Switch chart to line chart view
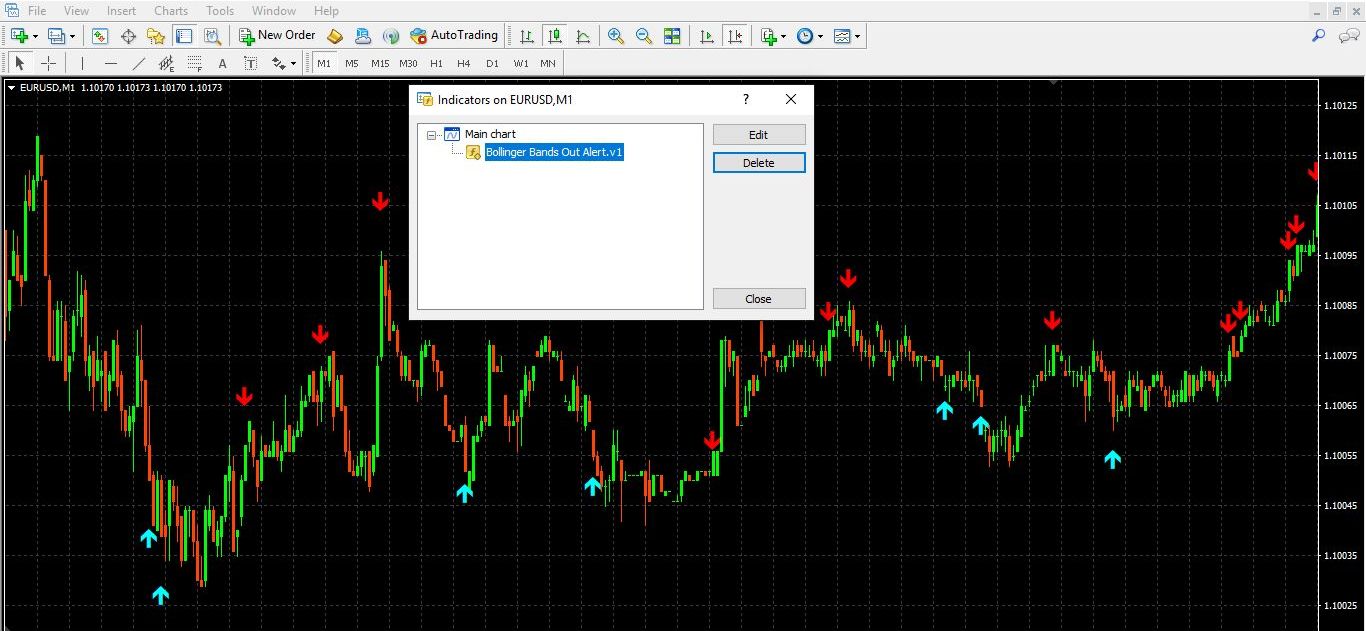 click(x=583, y=35)
